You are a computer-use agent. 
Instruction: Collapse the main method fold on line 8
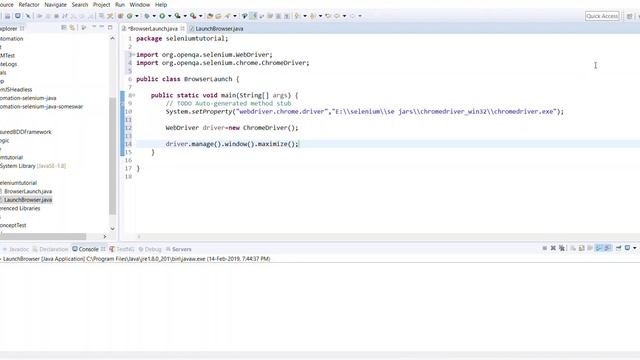pyautogui.click(x=133, y=95)
